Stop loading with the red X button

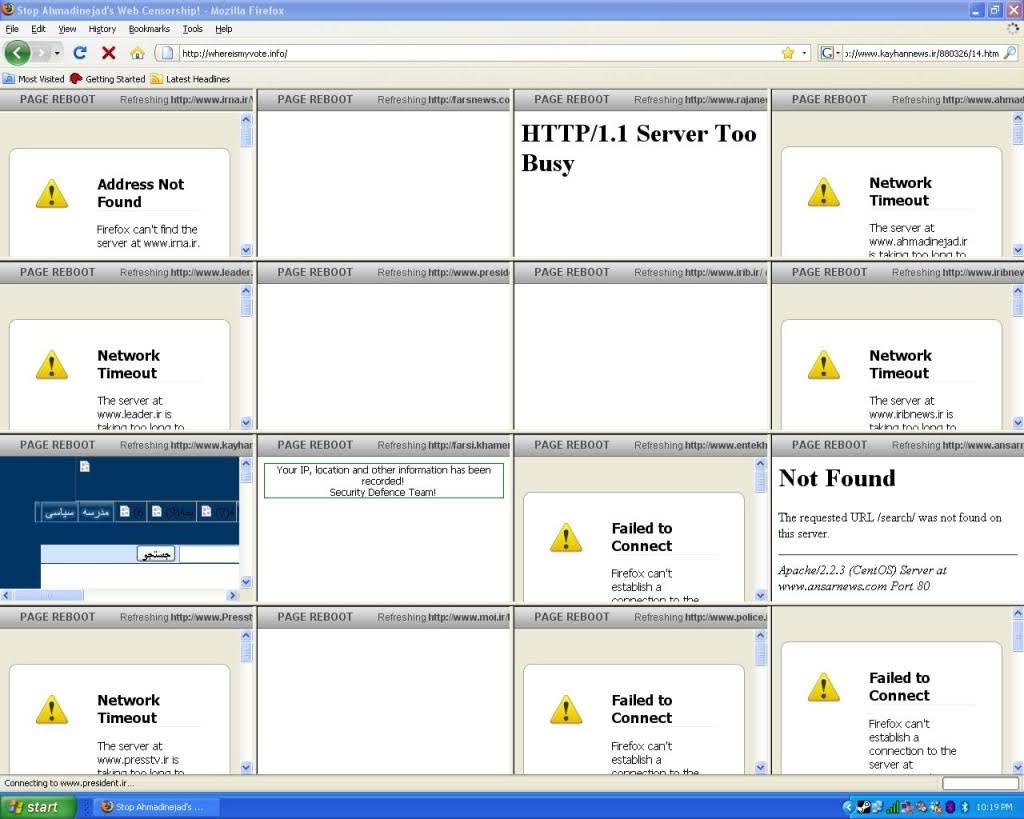coord(108,53)
